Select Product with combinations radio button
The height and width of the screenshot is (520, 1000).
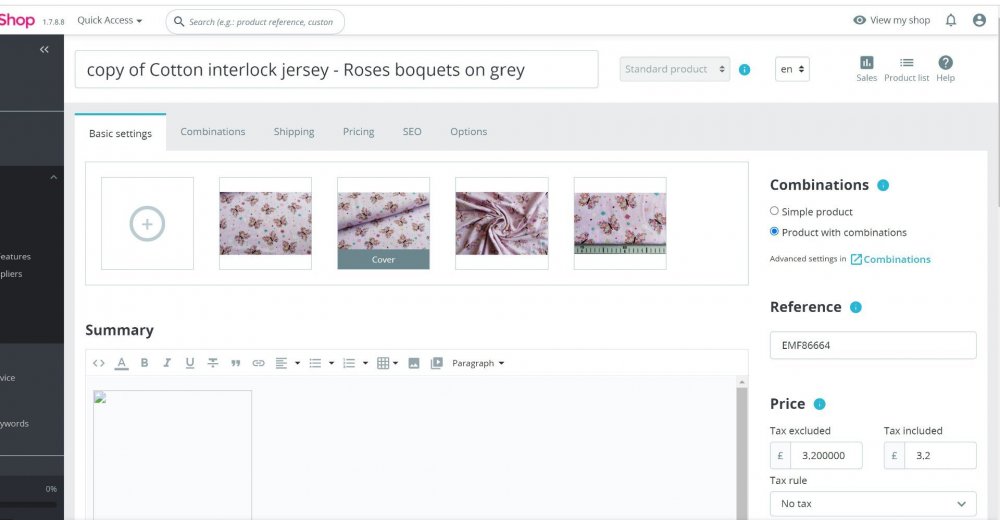click(774, 232)
